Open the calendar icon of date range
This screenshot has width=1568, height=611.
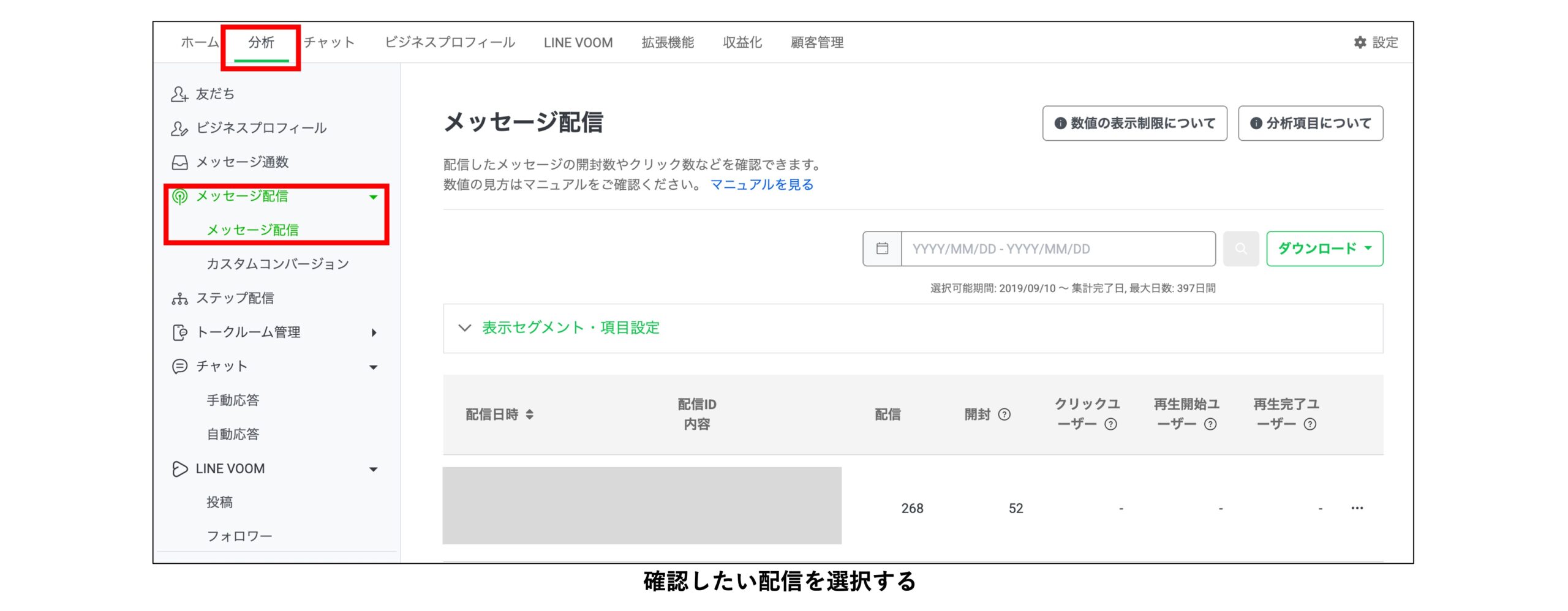pyautogui.click(x=882, y=249)
